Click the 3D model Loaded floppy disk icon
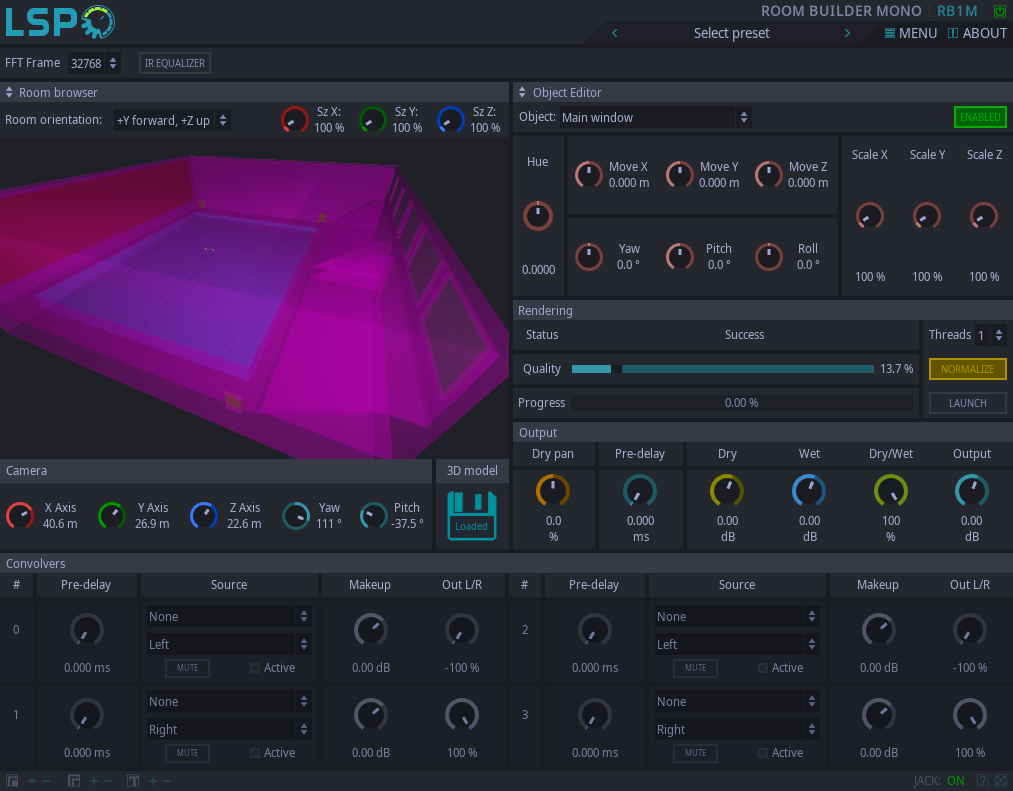The height and width of the screenshot is (791, 1013). 472,514
